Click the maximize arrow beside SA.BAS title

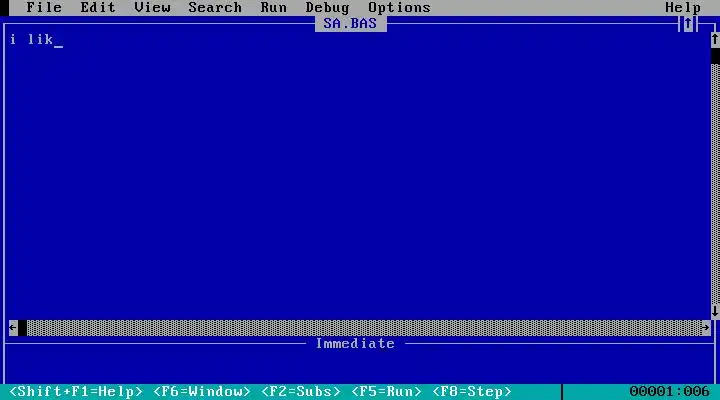tap(687, 24)
